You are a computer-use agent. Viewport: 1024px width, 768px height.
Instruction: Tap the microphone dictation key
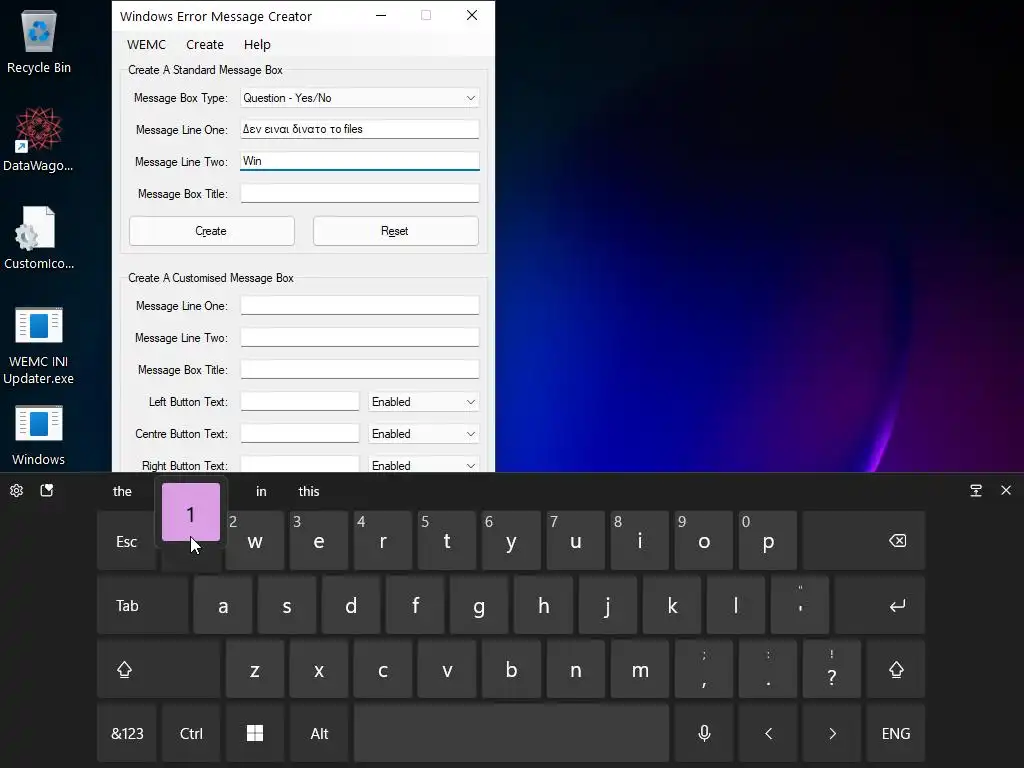pos(704,733)
